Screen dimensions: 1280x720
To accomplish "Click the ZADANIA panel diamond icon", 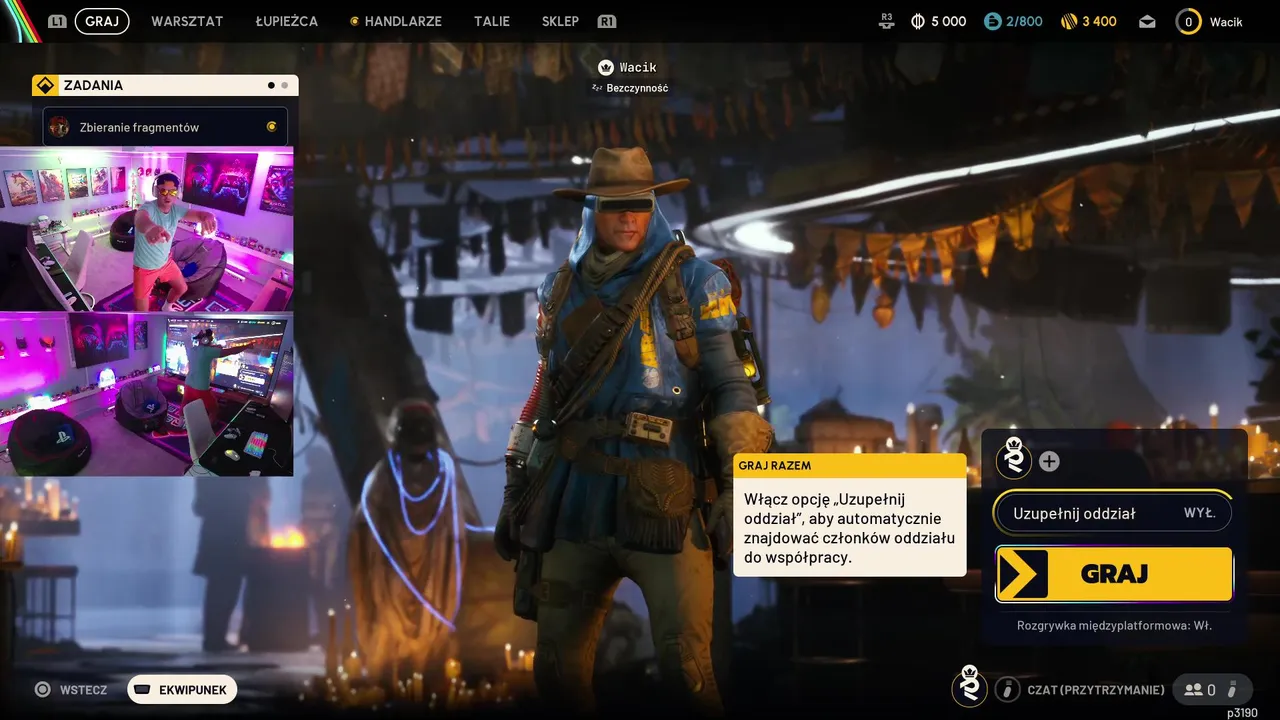I will pos(44,85).
